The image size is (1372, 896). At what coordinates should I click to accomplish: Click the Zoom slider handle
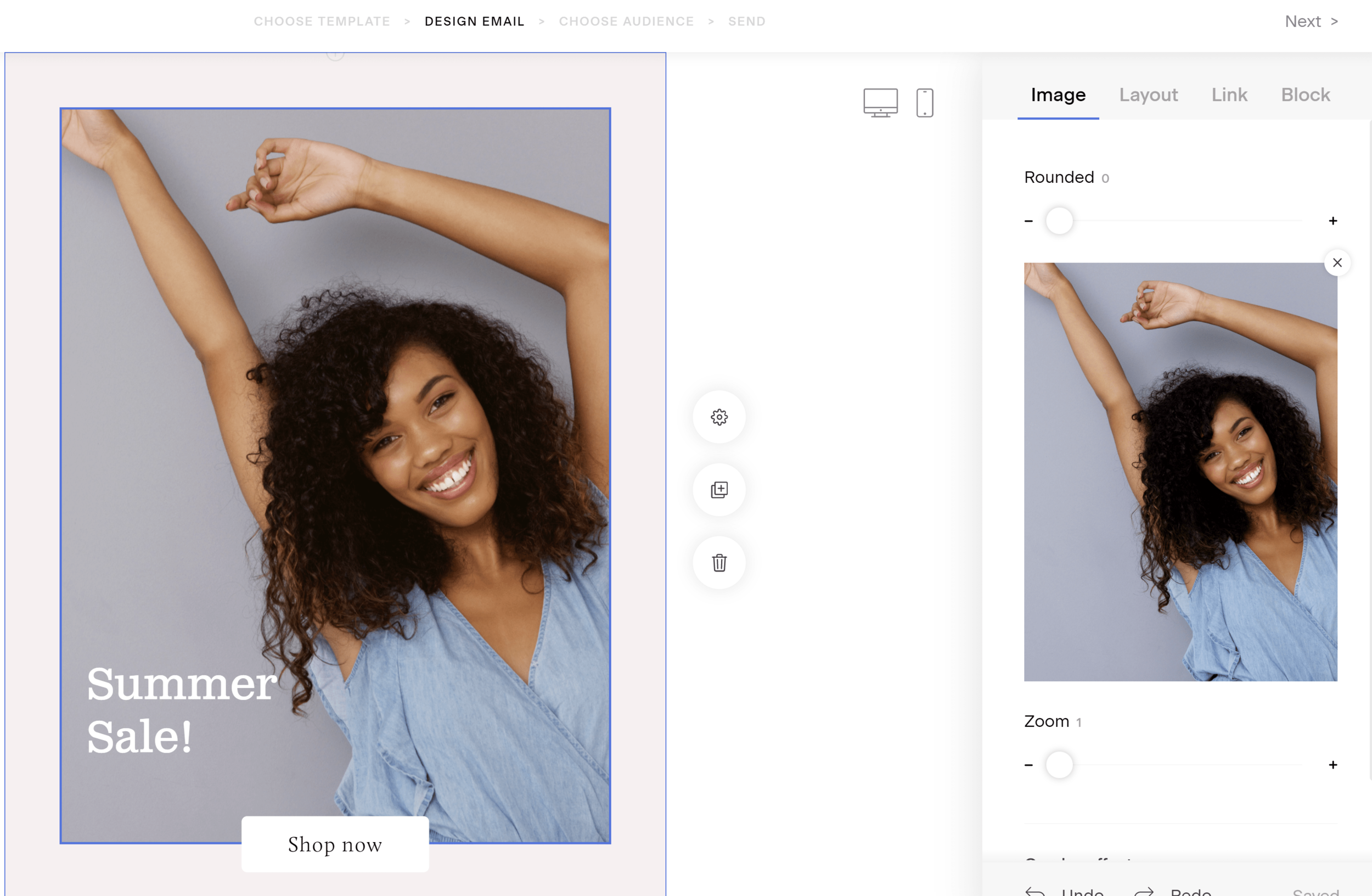coord(1059,765)
